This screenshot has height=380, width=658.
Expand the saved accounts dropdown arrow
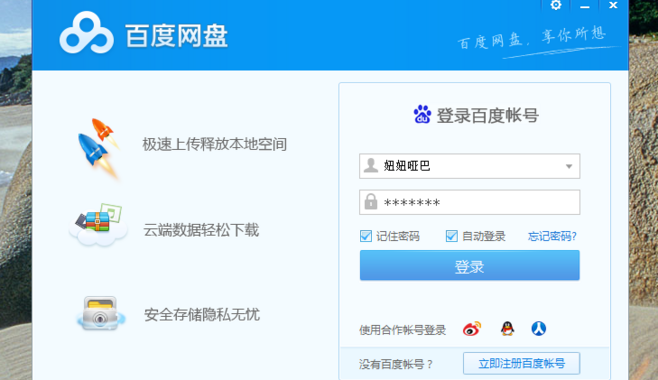[569, 166]
